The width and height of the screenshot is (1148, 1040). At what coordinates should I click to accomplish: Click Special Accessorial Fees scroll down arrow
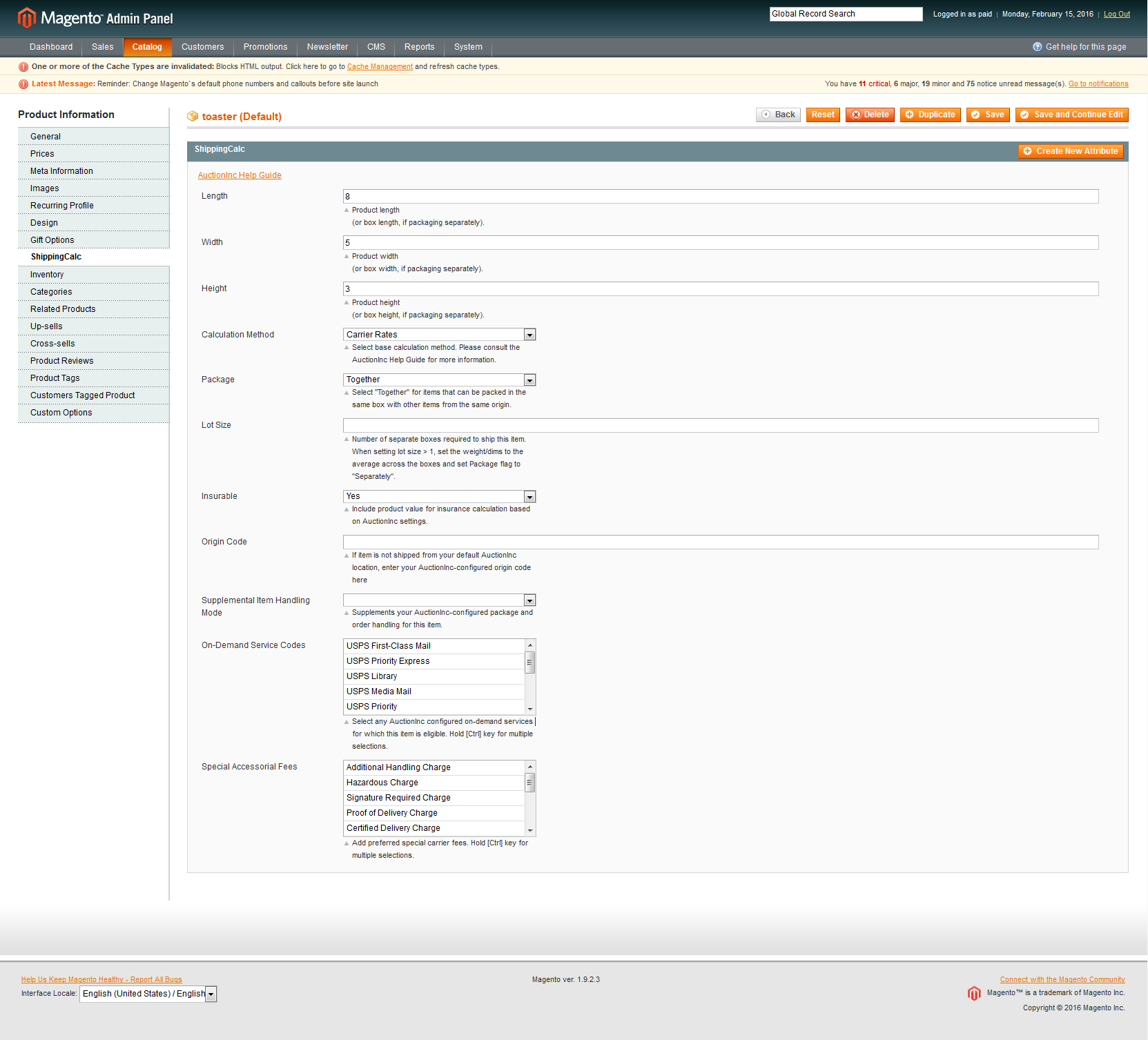530,830
